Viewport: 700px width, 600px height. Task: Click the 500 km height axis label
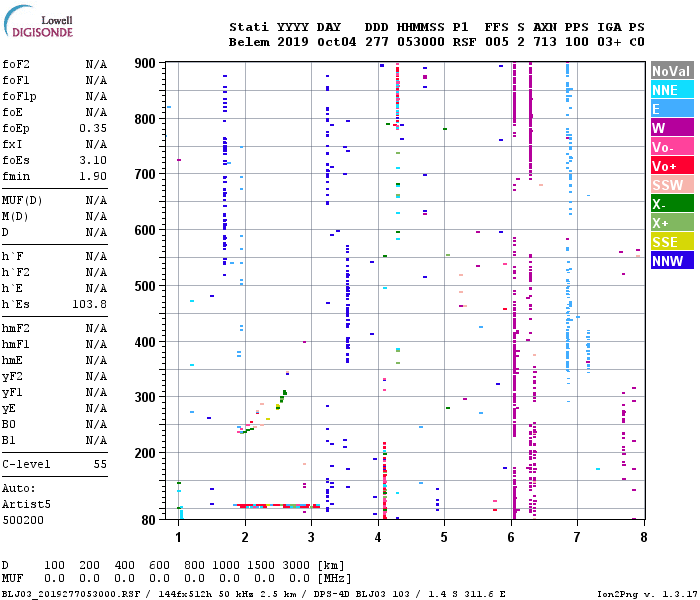145,286
